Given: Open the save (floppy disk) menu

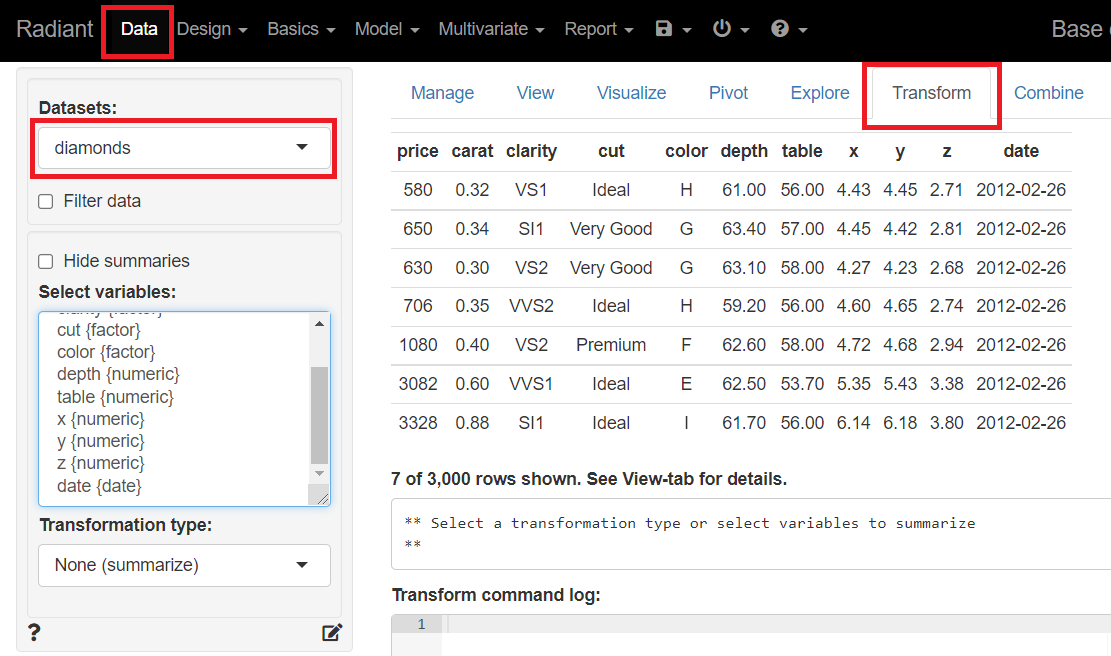Looking at the screenshot, I should click(x=672, y=29).
